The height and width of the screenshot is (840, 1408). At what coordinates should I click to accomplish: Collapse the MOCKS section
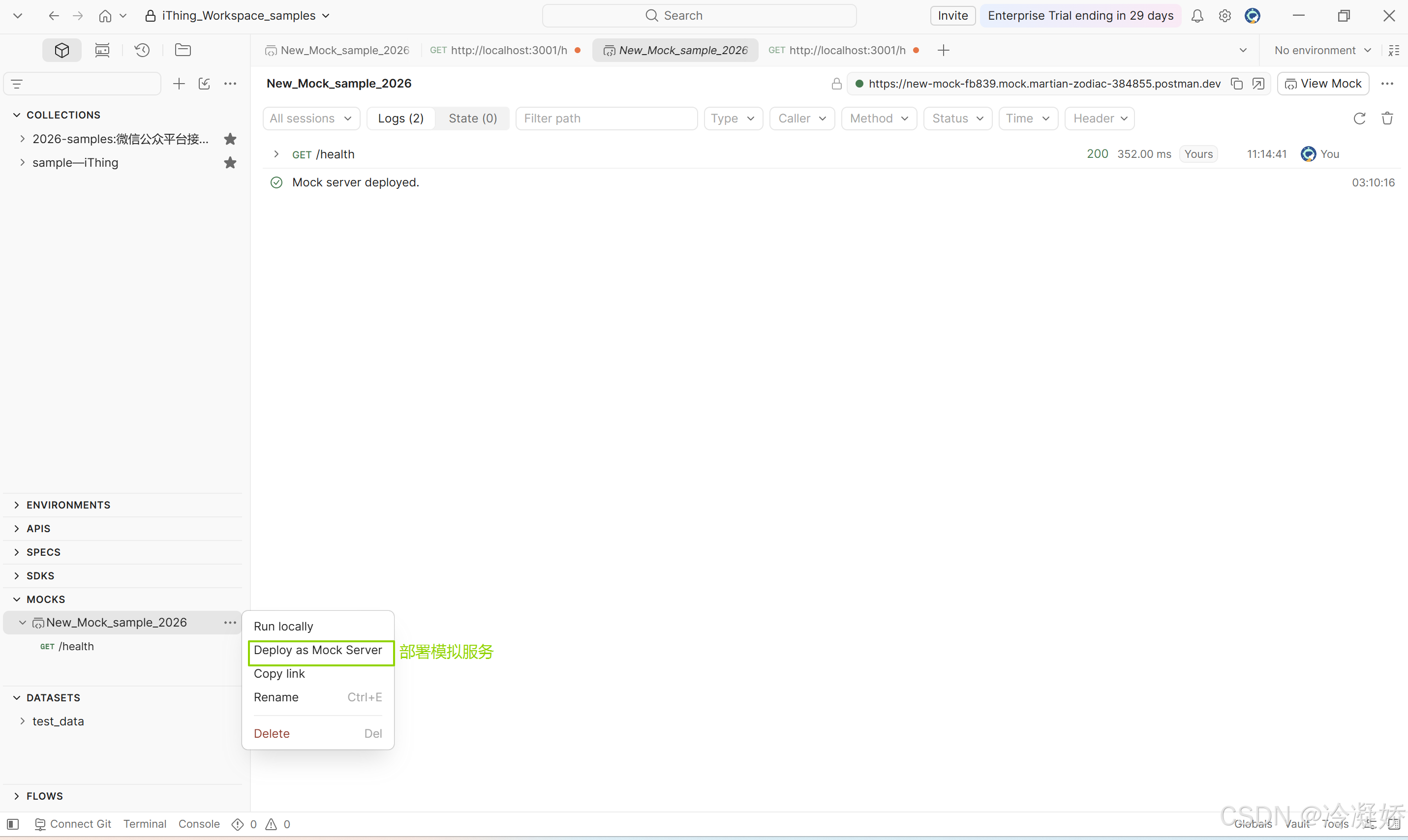17,600
